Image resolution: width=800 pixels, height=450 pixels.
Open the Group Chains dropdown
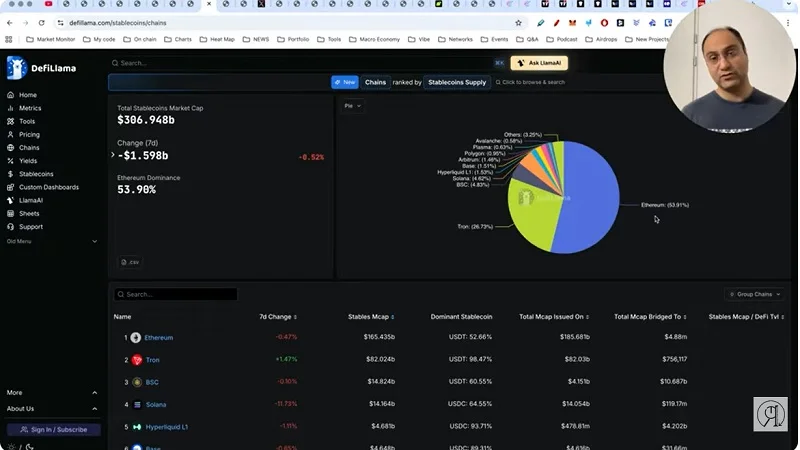click(x=754, y=294)
